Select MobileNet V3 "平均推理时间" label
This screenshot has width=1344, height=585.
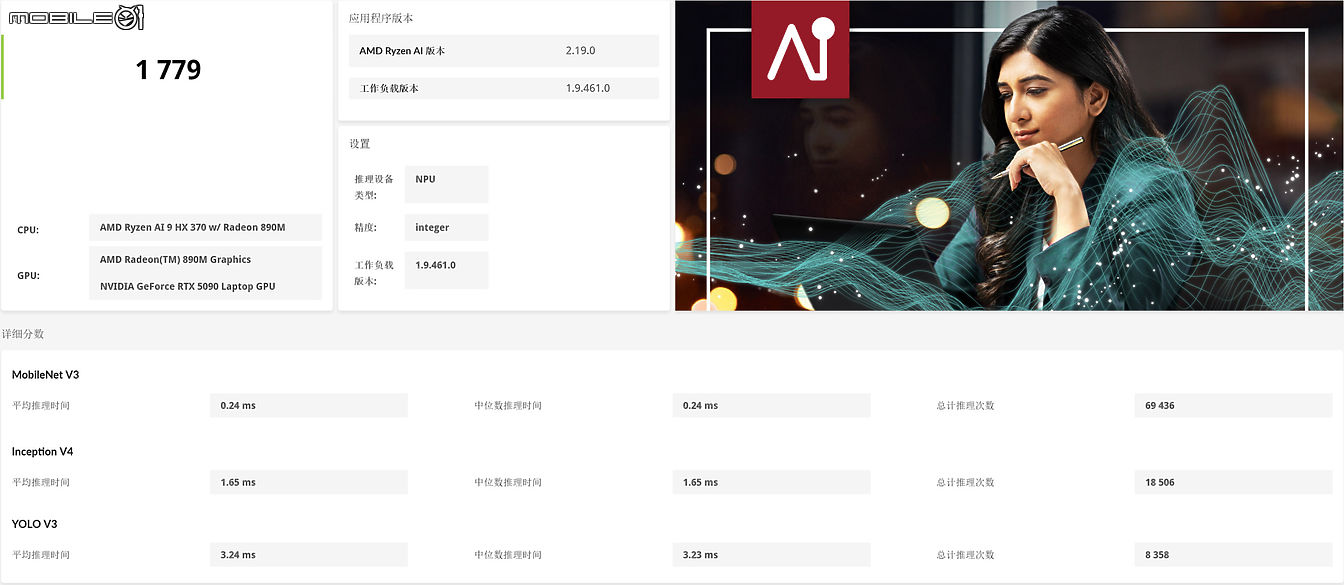coord(41,406)
